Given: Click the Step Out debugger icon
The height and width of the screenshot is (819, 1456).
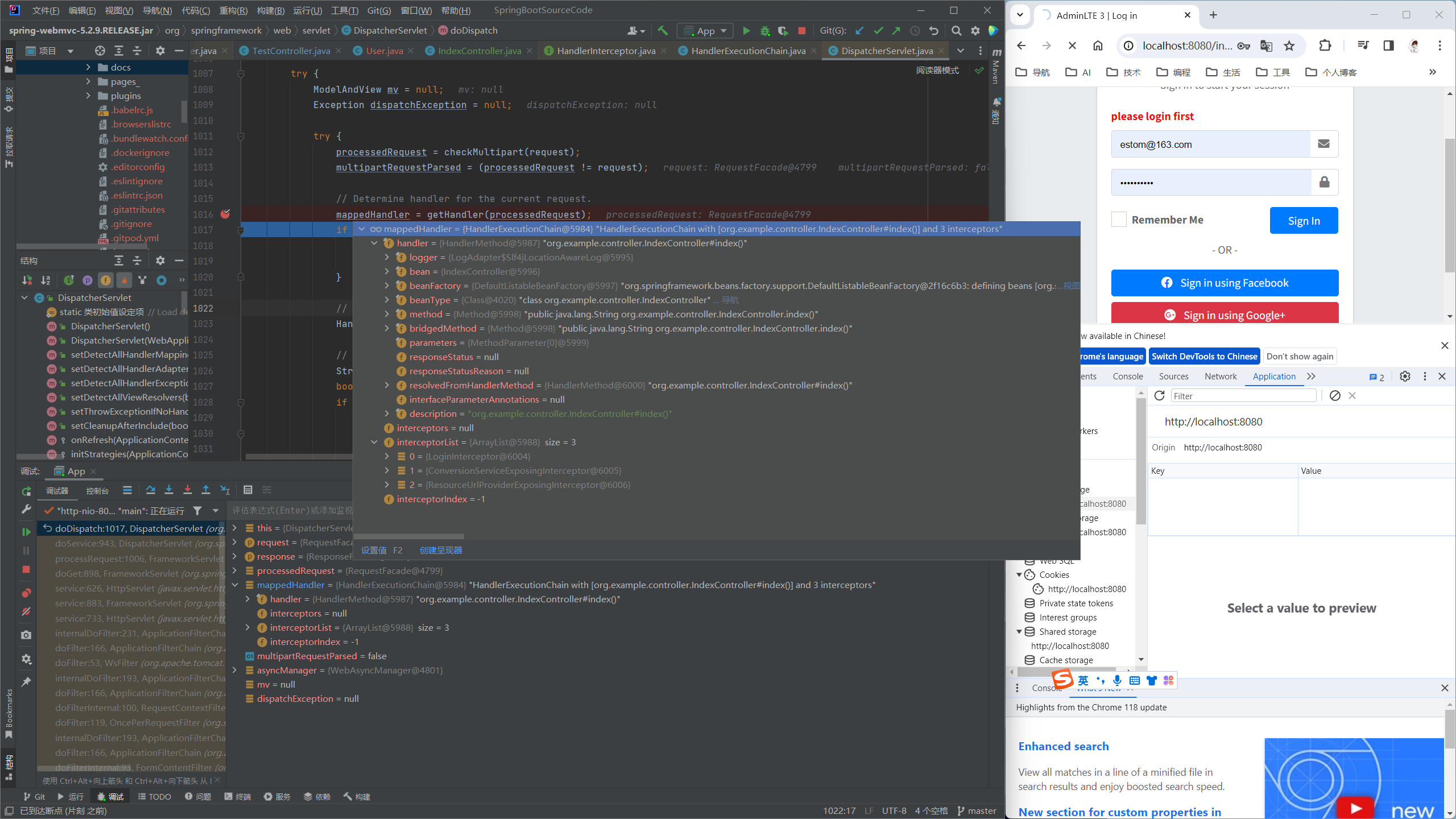Looking at the screenshot, I should [206, 490].
